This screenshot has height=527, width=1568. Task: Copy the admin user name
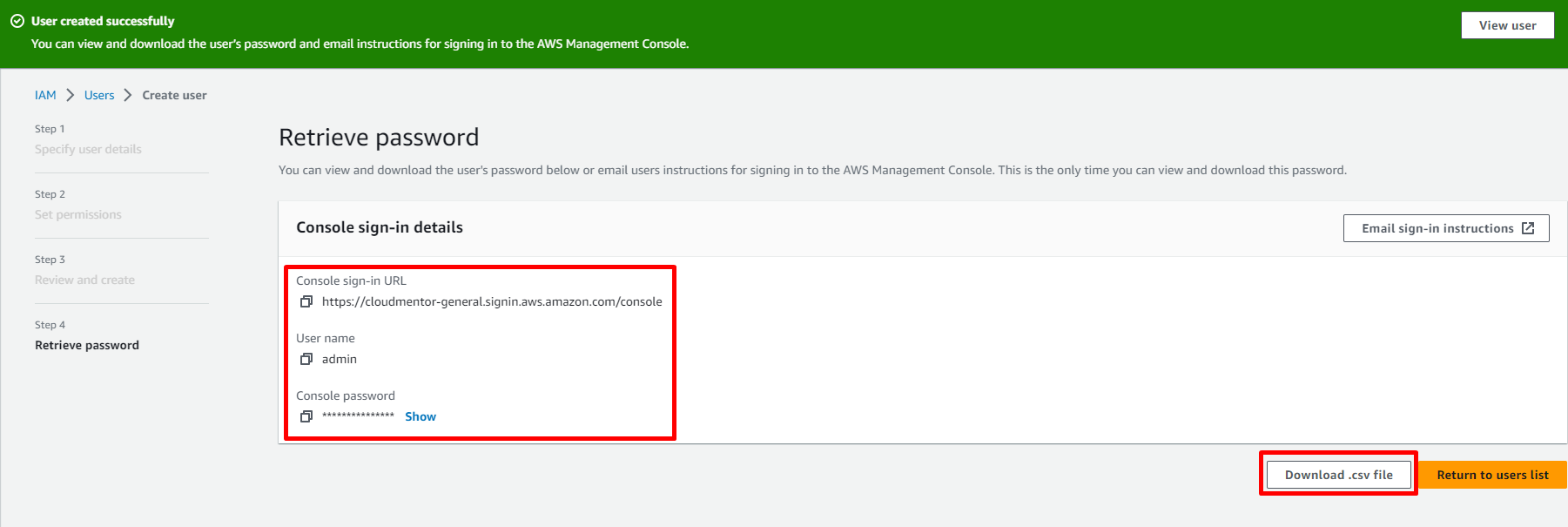[x=306, y=359]
